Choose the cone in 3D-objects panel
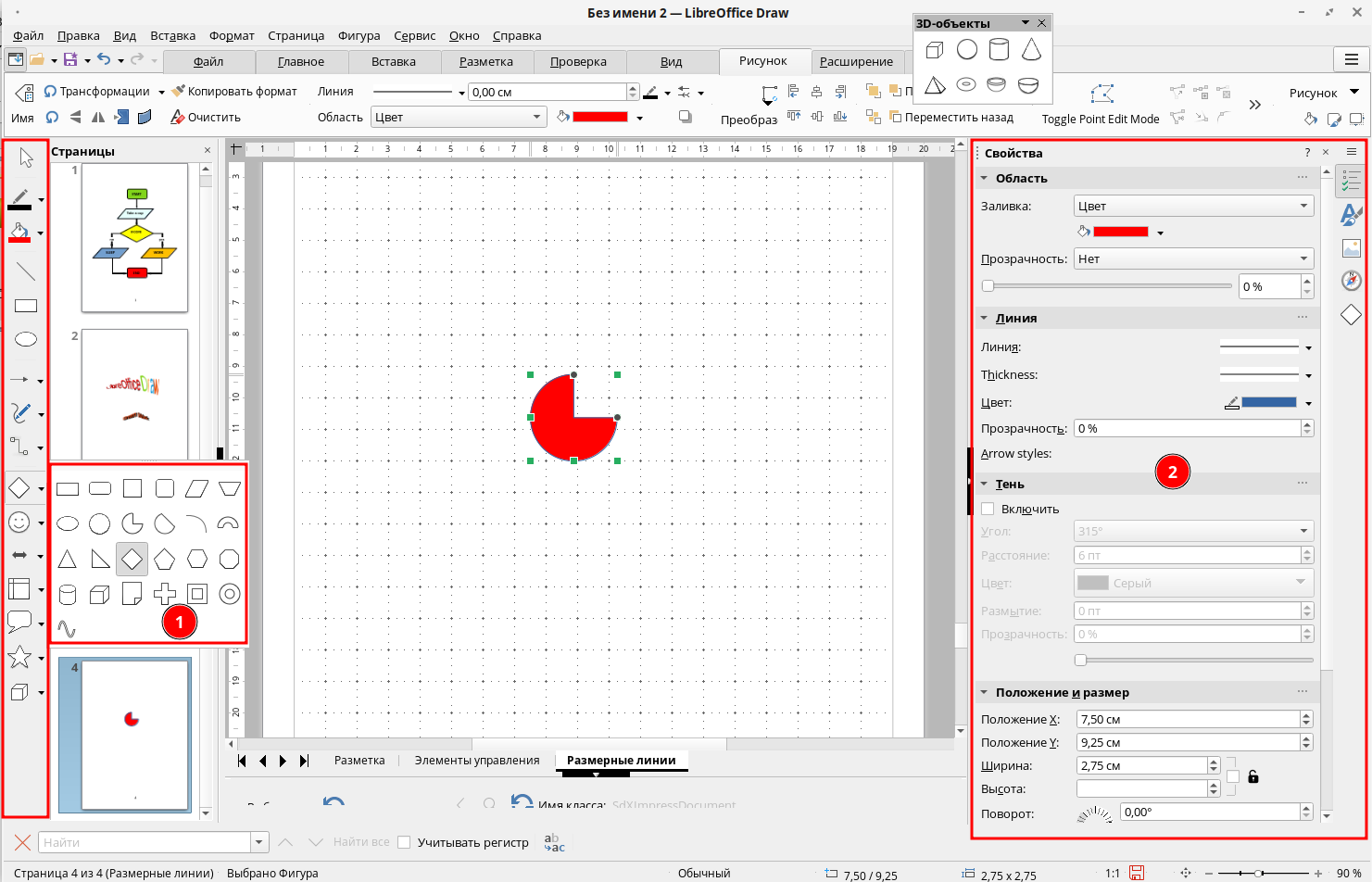Viewport: 1372px width, 882px height. click(x=1030, y=50)
